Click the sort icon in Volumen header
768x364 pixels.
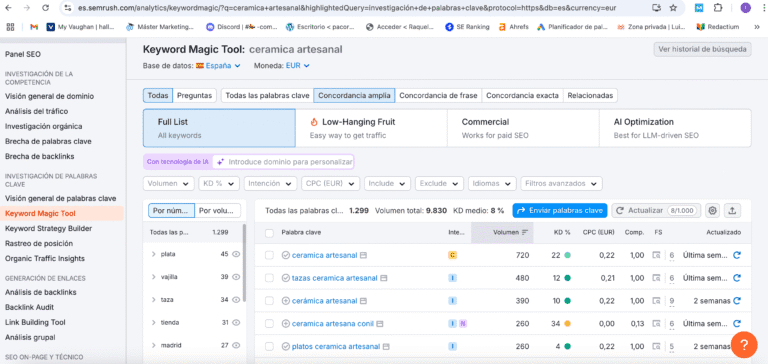[x=525, y=233]
